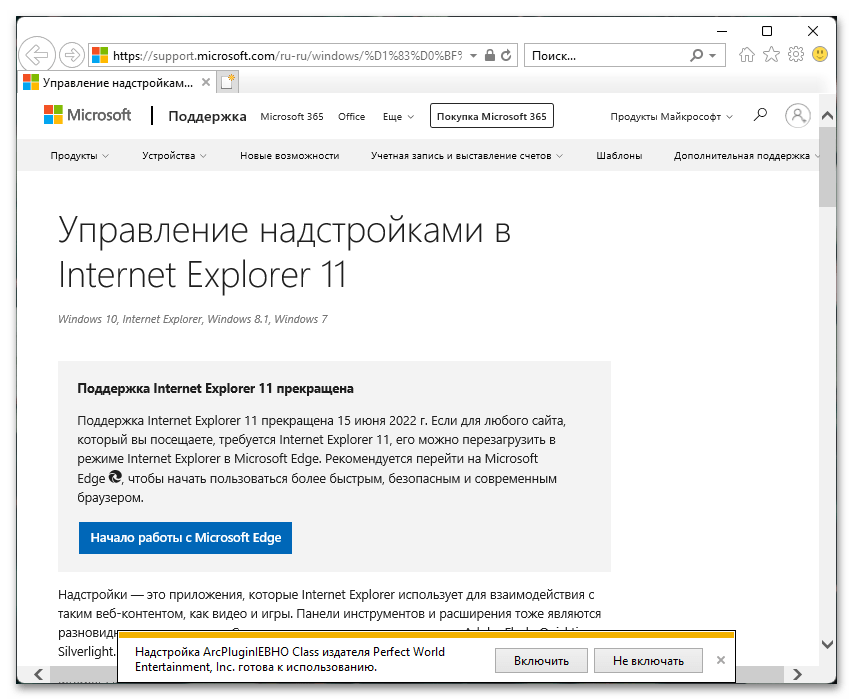Screen dimensions: 853x700
Task: Open the Шаблоны menu item
Action: pos(619,156)
